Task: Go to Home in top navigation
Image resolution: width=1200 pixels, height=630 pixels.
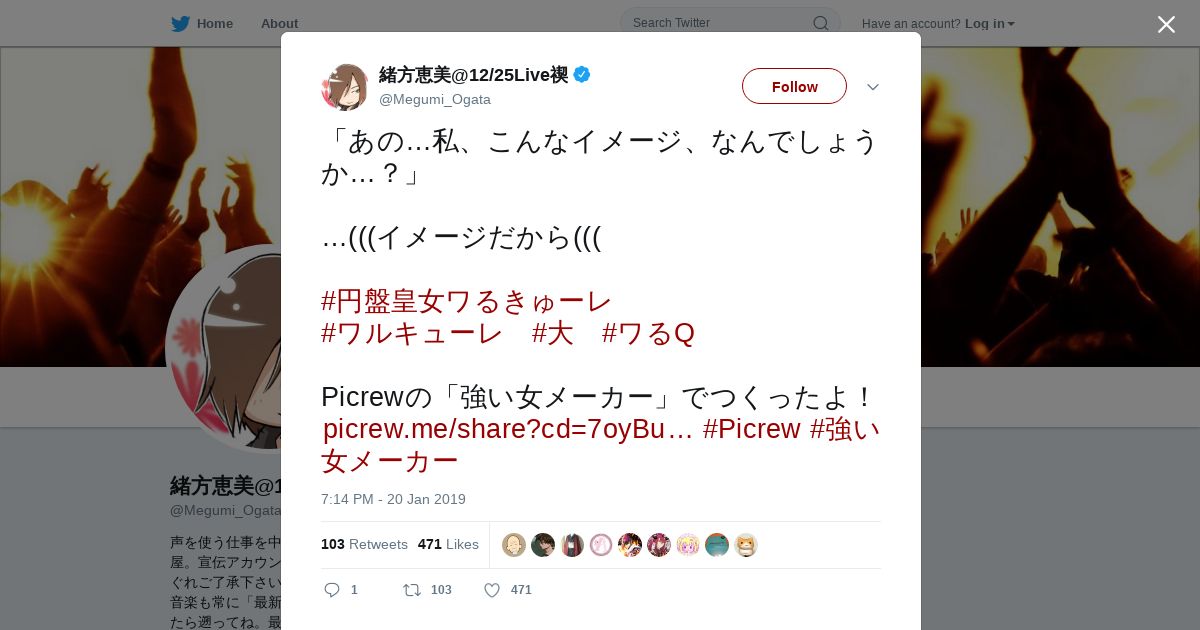Action: pos(214,23)
